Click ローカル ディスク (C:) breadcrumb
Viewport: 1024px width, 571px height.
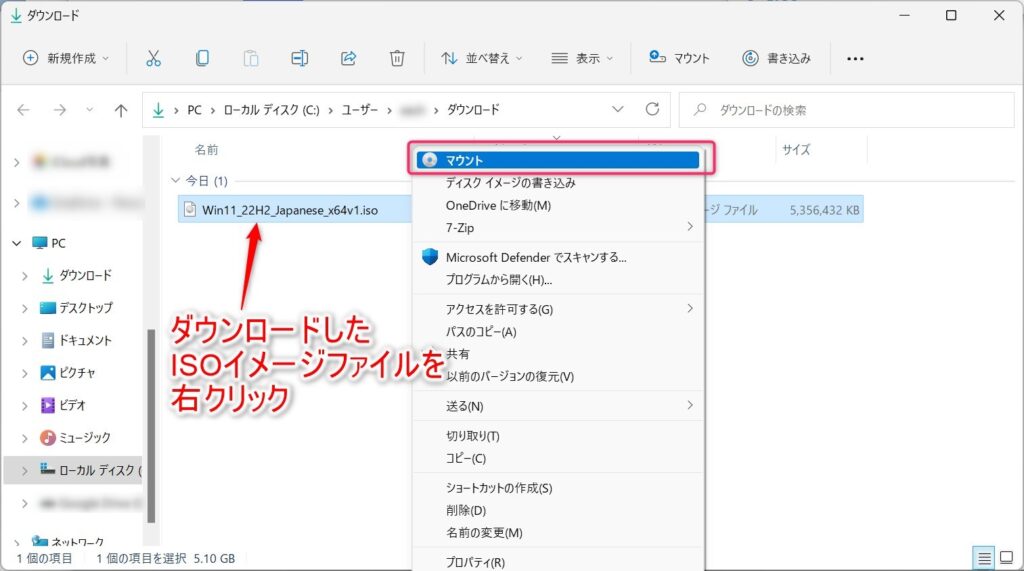[x=272, y=110]
